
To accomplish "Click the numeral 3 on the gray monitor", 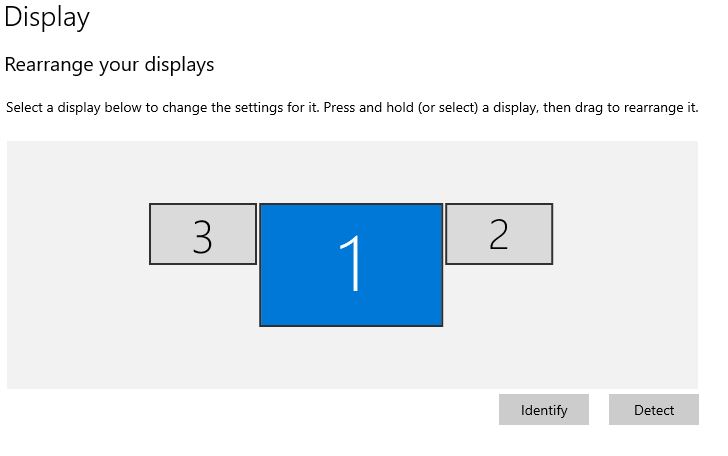I will (203, 236).
